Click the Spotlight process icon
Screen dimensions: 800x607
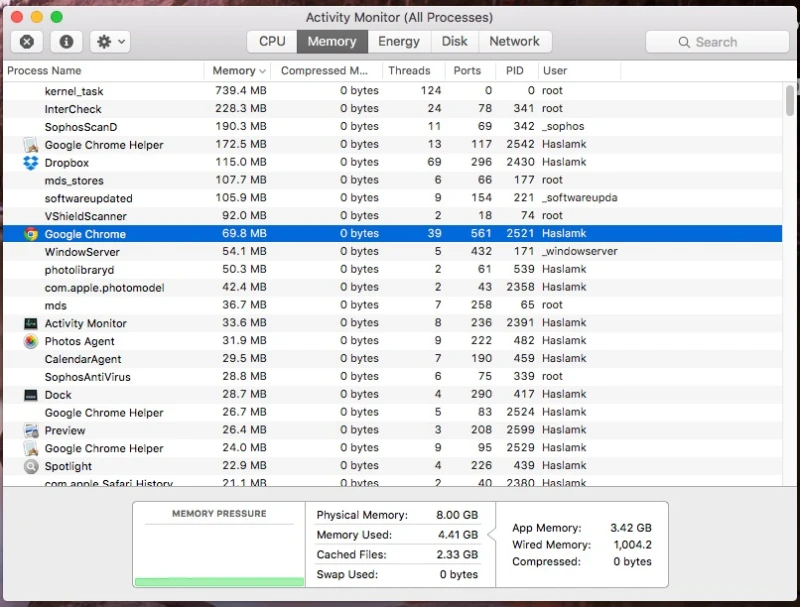[31, 466]
